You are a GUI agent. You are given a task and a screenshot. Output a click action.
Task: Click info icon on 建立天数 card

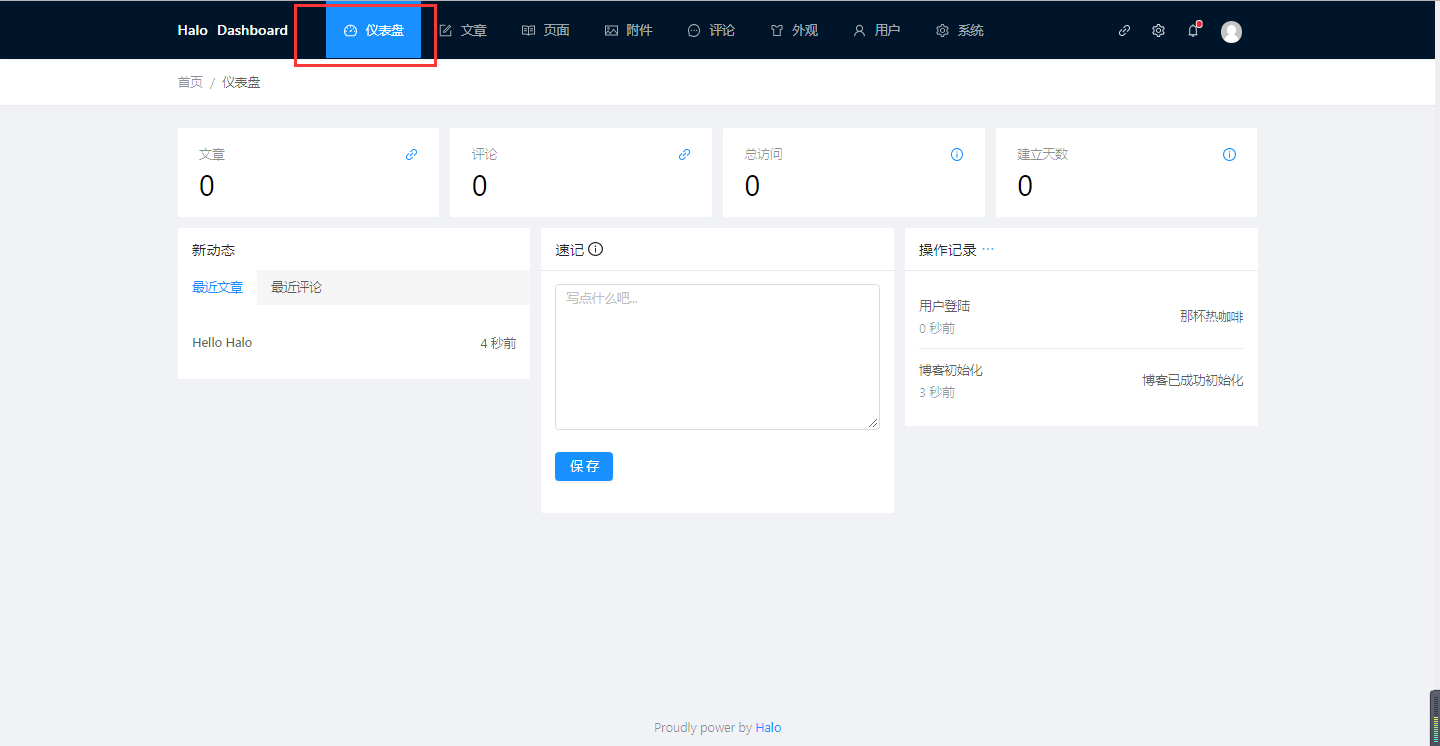click(1230, 155)
